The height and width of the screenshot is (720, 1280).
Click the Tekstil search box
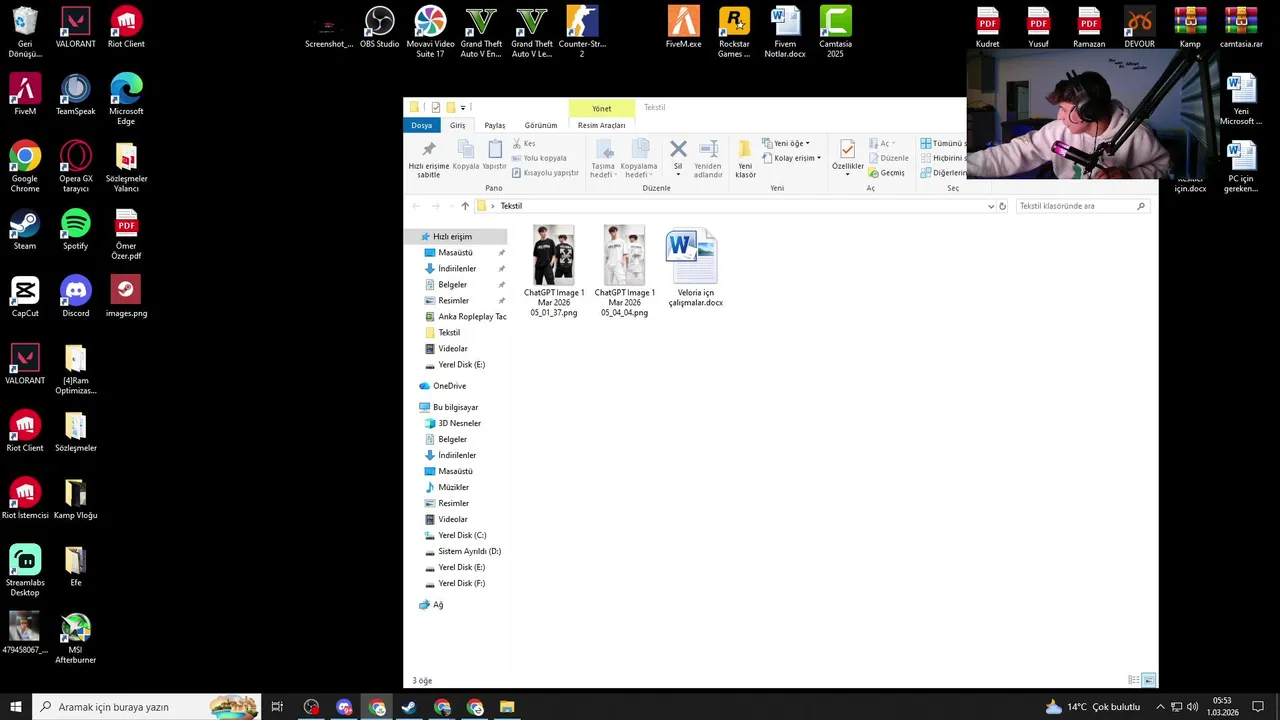tap(1082, 206)
